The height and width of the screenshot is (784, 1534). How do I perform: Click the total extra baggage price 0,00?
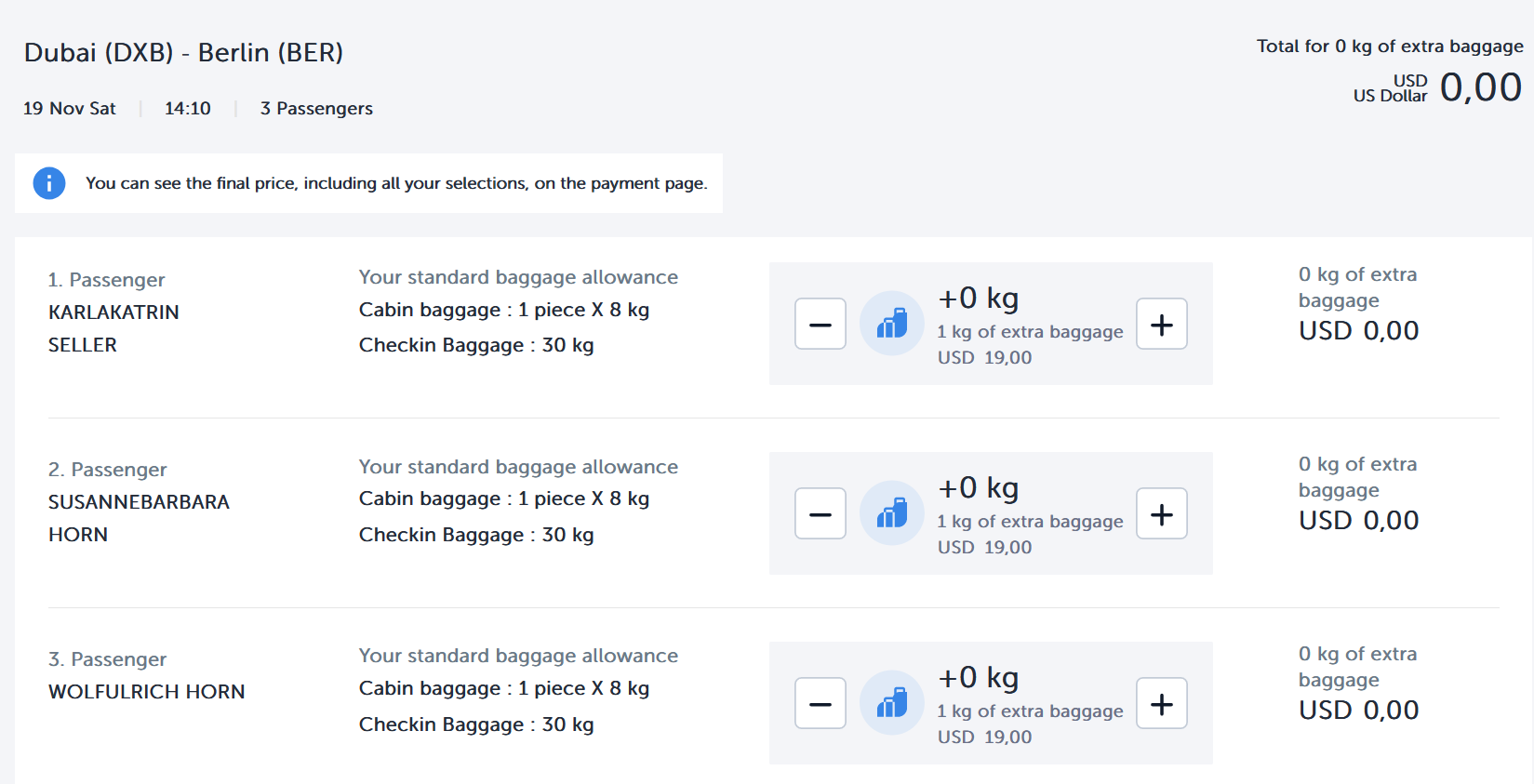coord(1480,87)
